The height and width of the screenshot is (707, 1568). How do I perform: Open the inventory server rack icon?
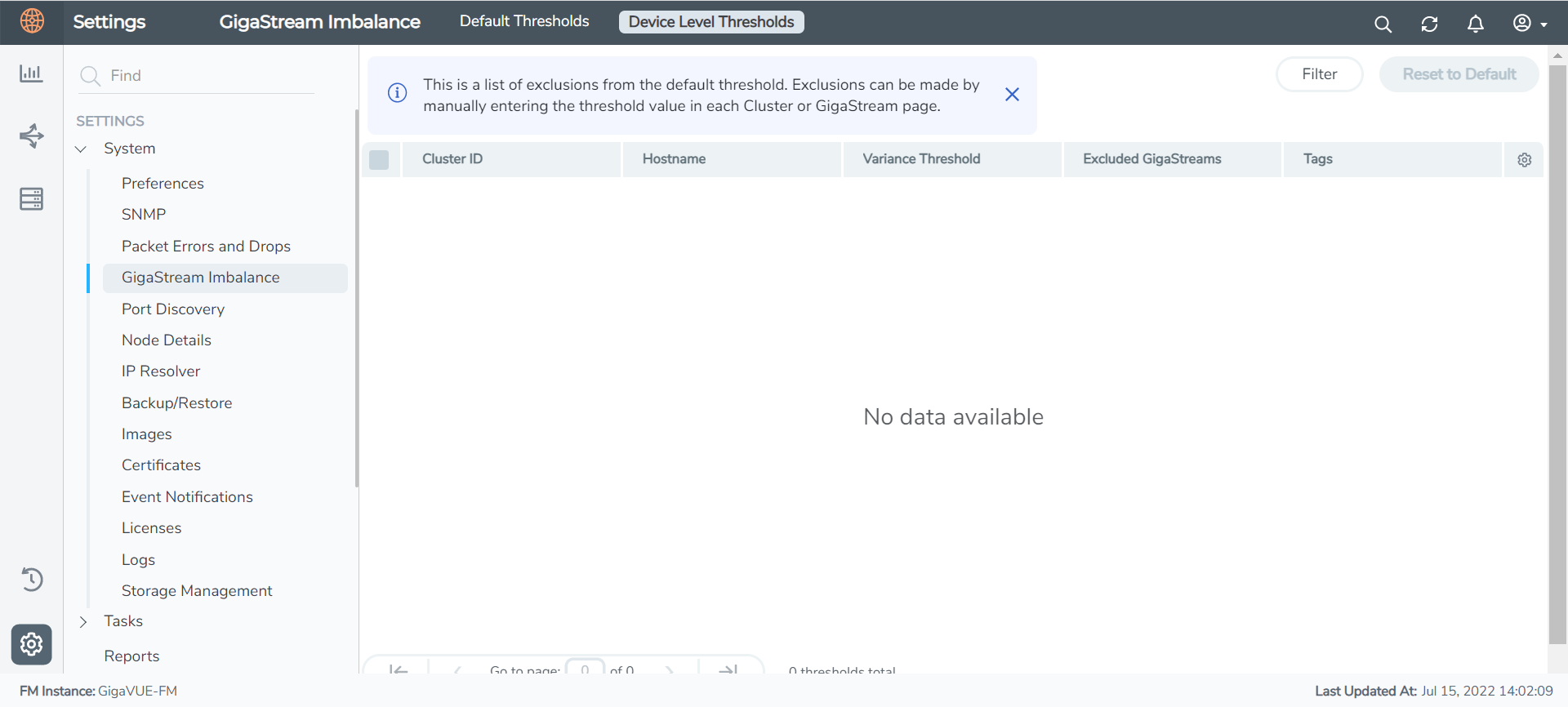click(31, 198)
